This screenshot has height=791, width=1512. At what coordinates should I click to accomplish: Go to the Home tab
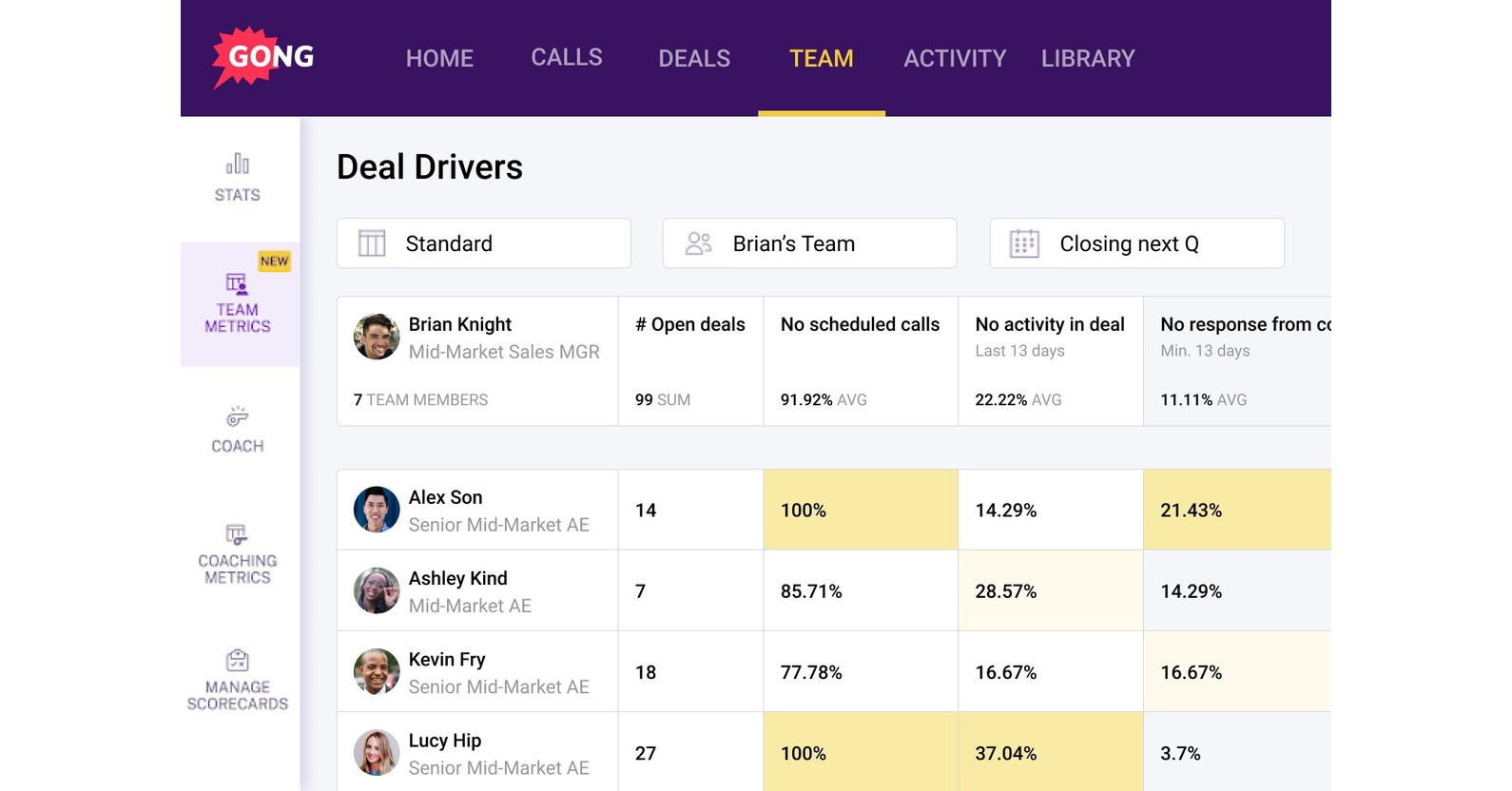(x=439, y=58)
